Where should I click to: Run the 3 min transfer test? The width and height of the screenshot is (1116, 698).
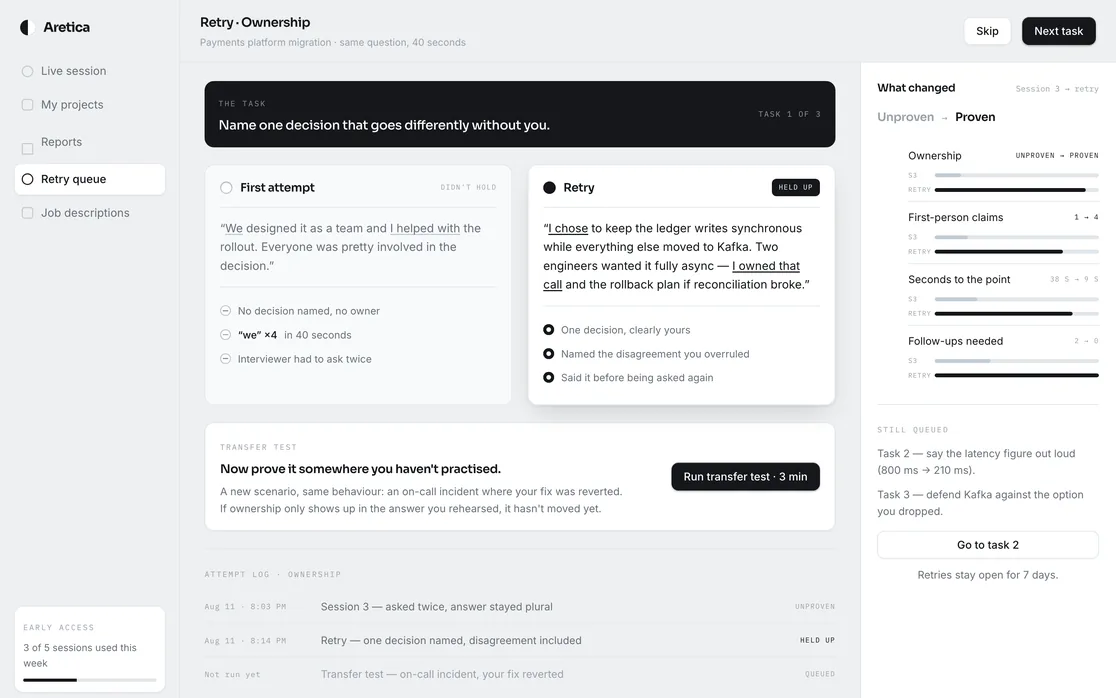(x=745, y=477)
